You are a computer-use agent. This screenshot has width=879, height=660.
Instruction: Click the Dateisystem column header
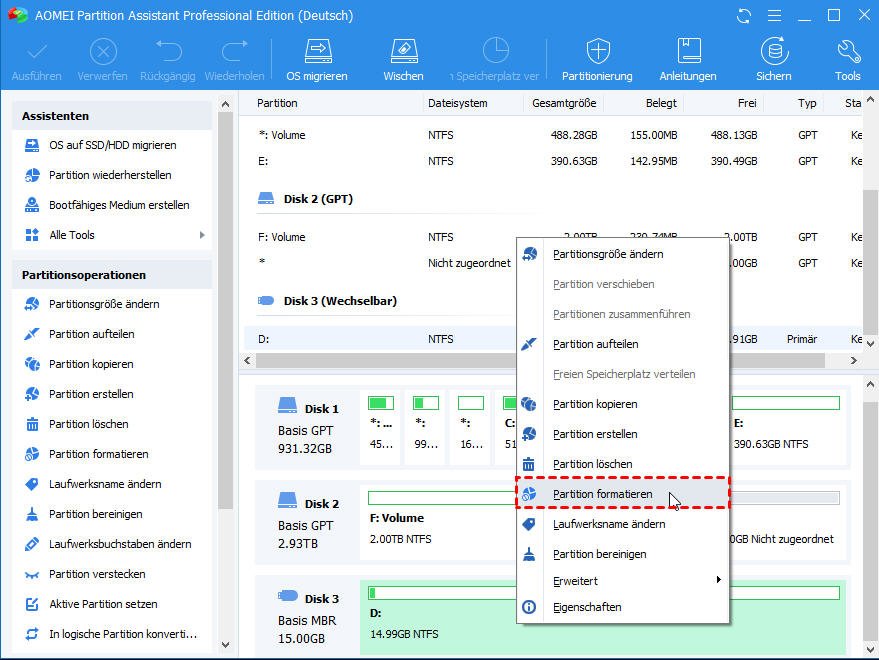(457, 103)
